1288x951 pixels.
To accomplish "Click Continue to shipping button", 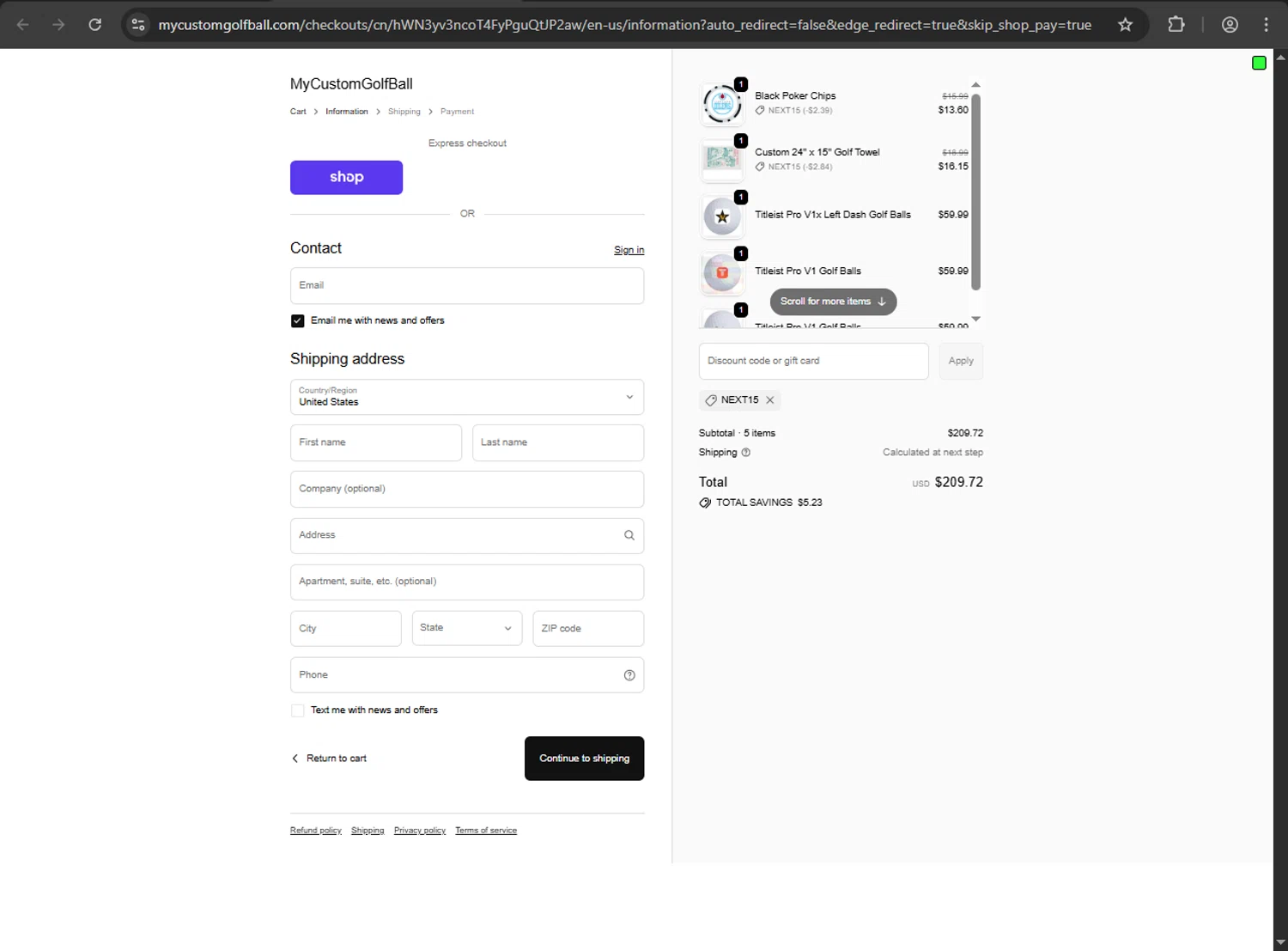I will 584,759.
